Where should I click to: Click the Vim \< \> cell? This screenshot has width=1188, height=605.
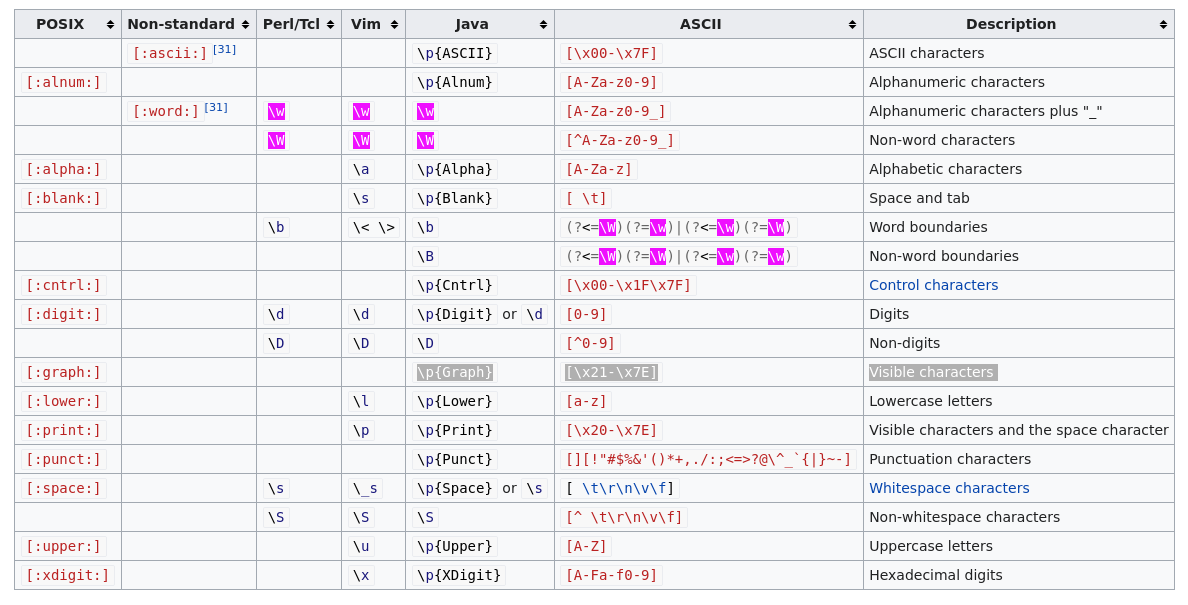(x=374, y=227)
